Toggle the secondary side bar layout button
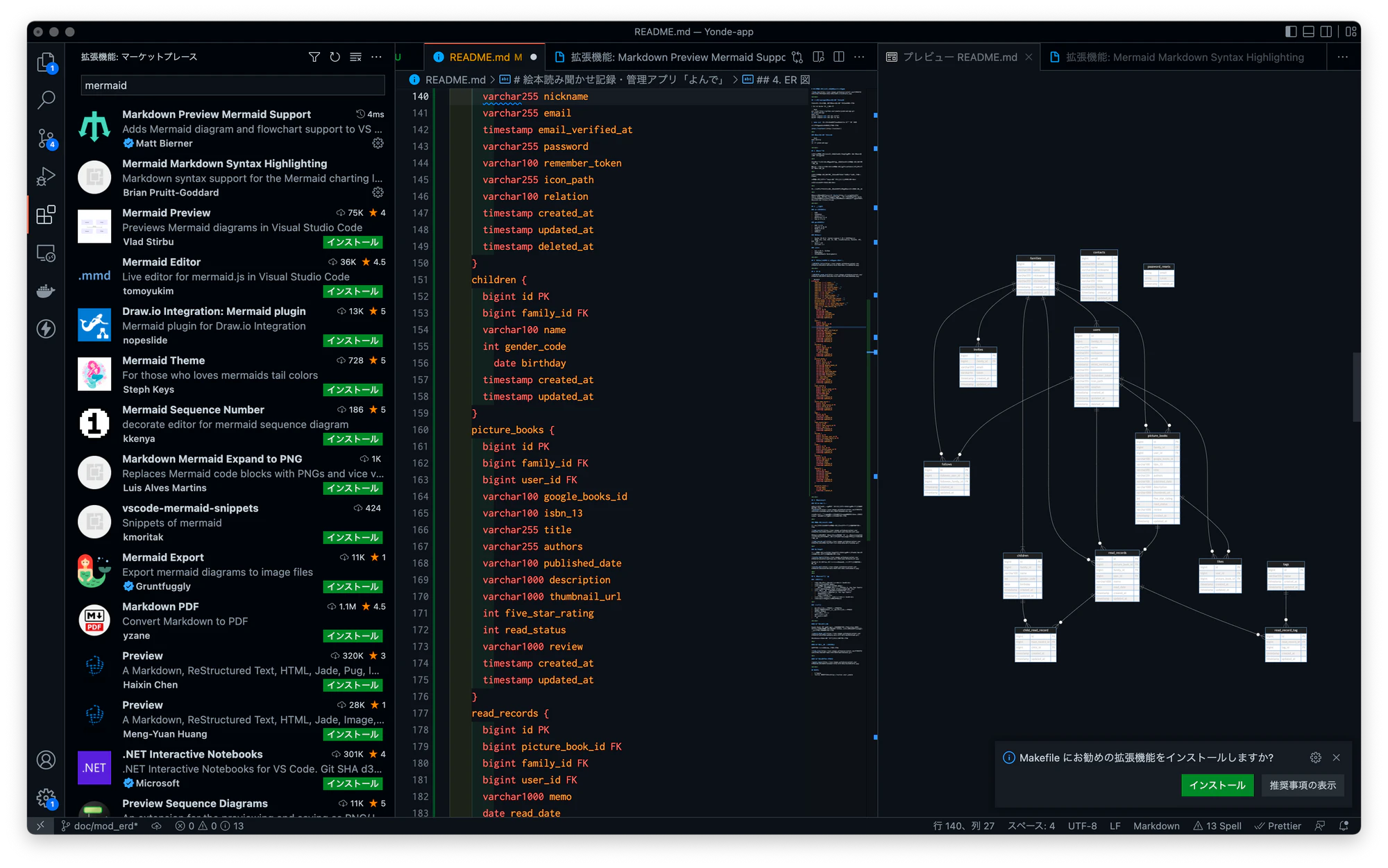The width and height of the screenshot is (1388, 868). pos(1326,32)
